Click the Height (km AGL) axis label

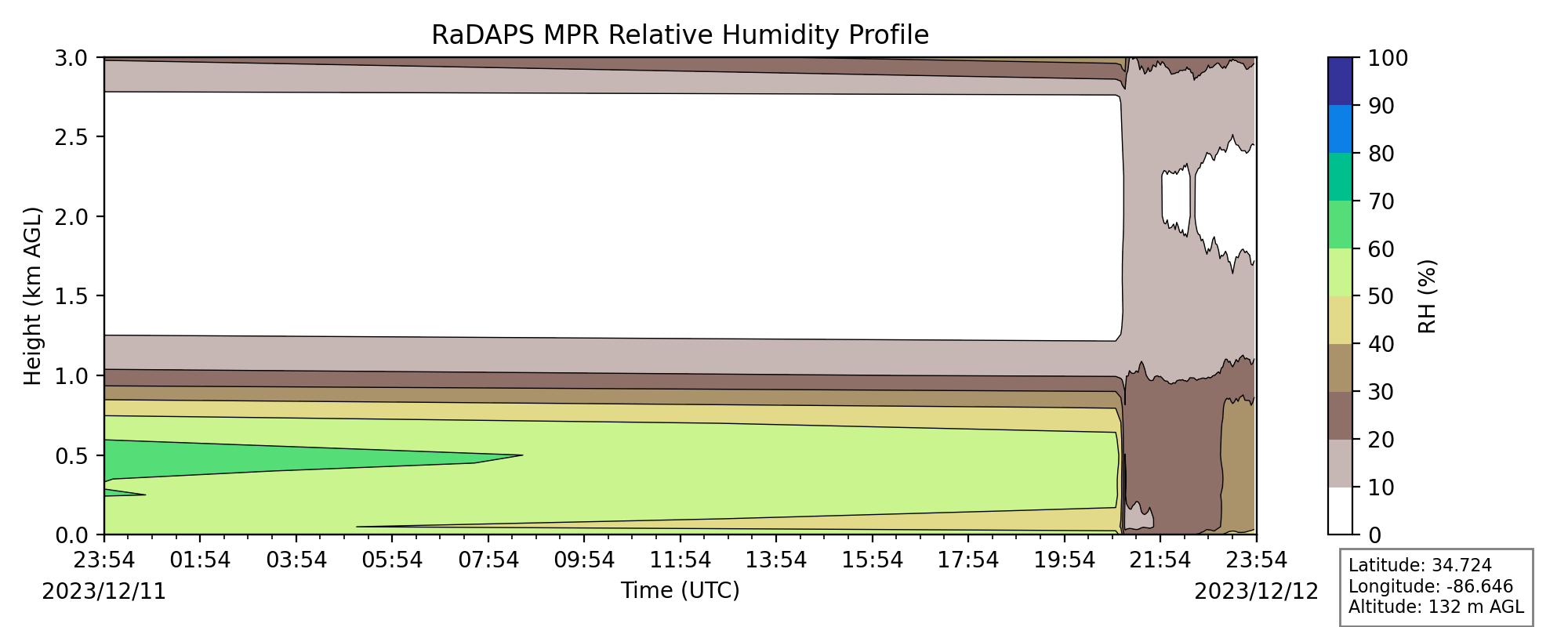point(32,296)
